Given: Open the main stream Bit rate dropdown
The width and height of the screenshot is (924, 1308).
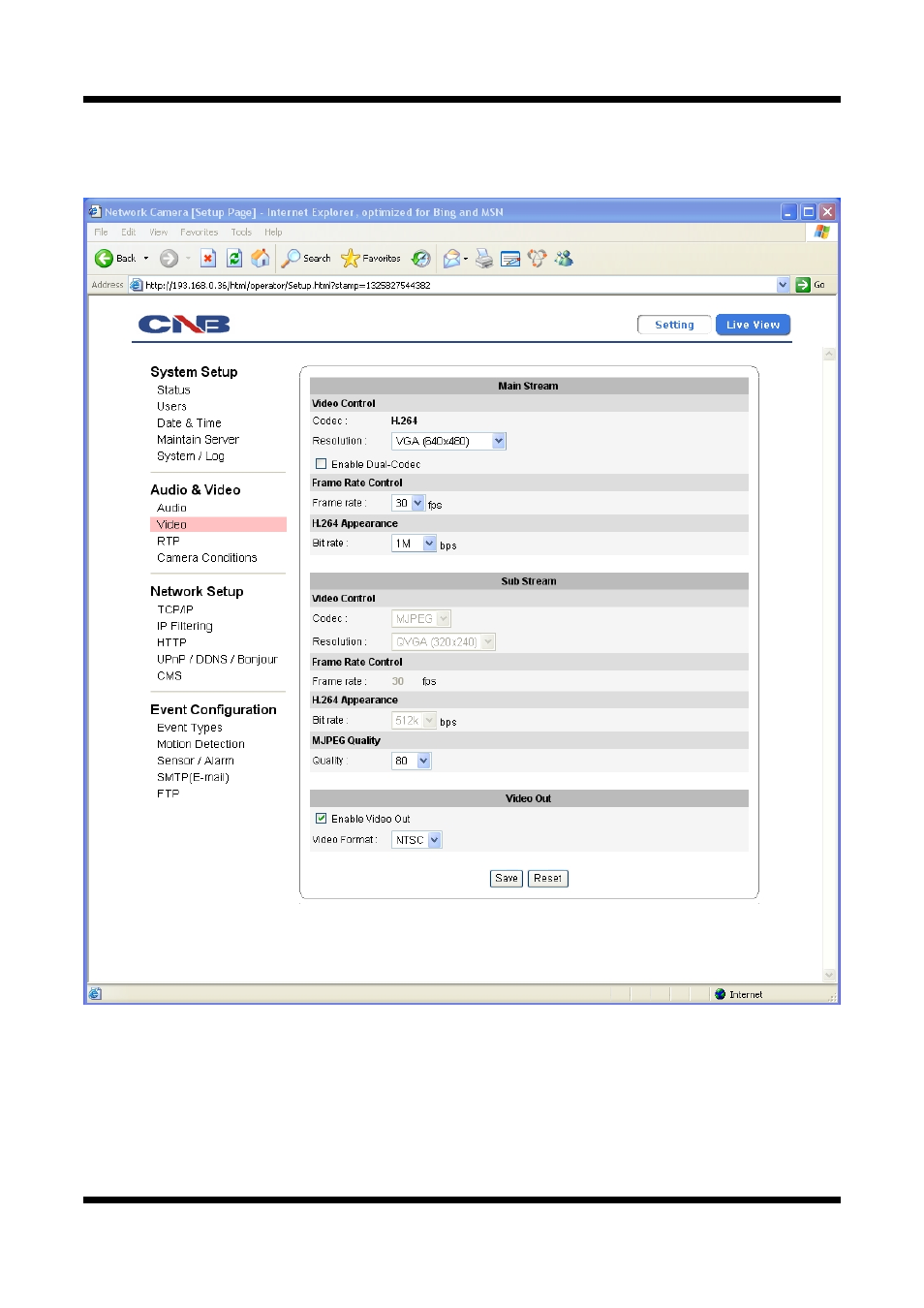Looking at the screenshot, I should [414, 544].
